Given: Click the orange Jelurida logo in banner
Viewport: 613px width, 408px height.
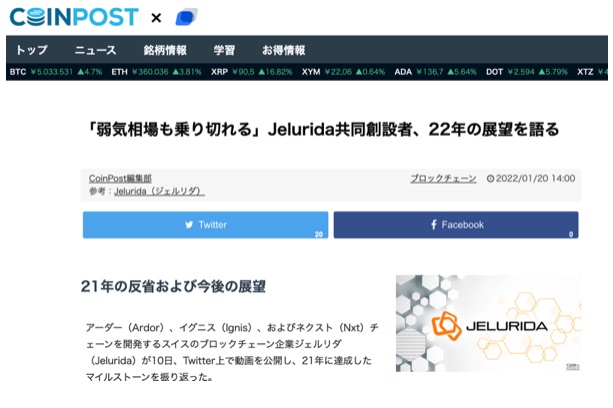Looking at the screenshot, I should [446, 325].
